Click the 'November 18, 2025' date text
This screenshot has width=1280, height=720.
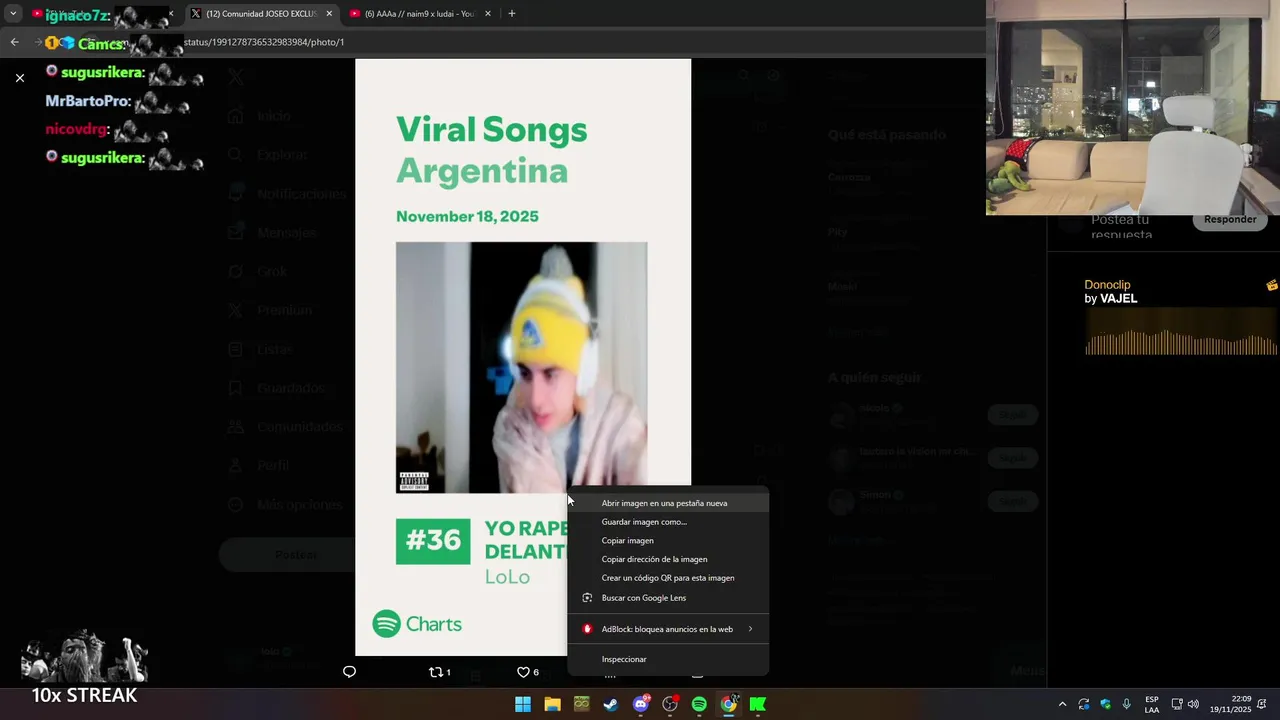pos(467,216)
